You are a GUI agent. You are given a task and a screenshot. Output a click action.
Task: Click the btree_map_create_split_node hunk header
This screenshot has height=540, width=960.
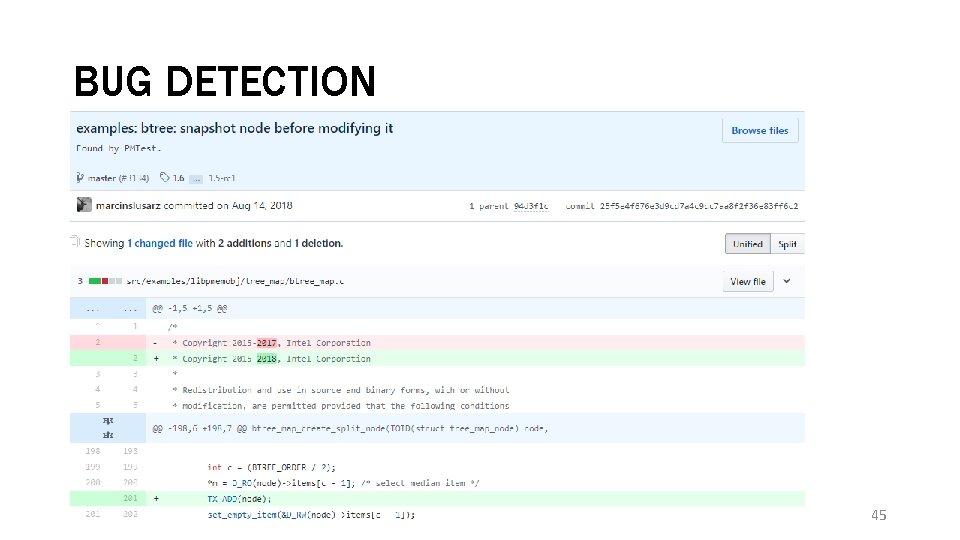tap(350, 429)
